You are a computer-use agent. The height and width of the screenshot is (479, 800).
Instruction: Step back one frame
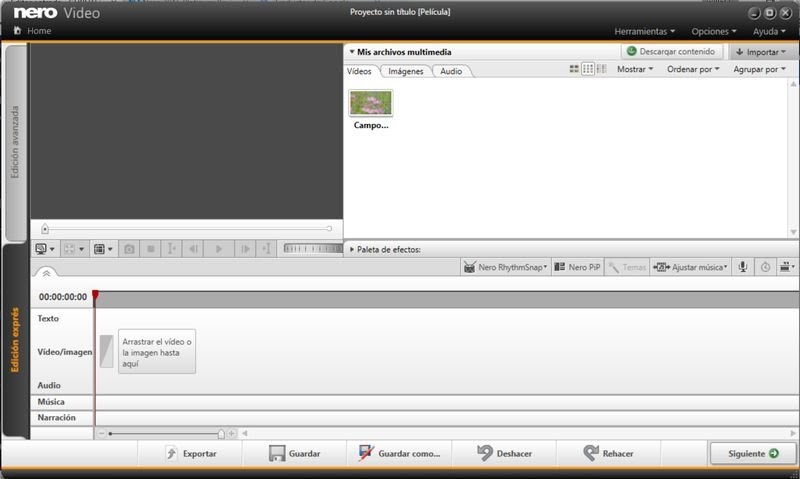tap(193, 249)
